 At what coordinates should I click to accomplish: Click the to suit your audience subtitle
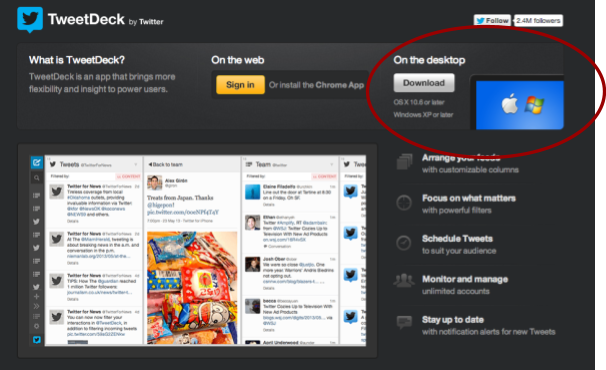pos(459,251)
